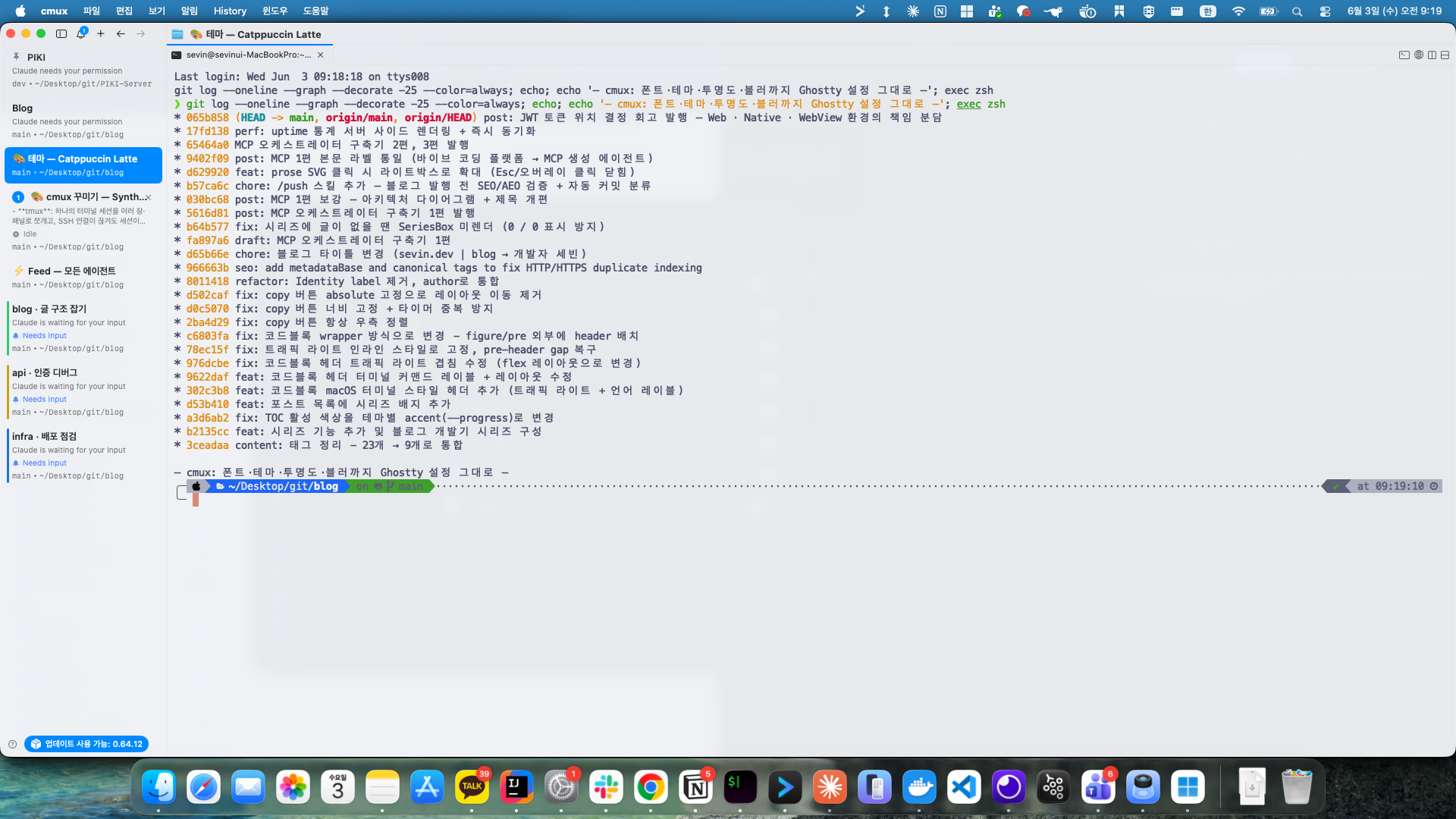The image size is (1456, 819).
Task: Split the pane vertically (side by side)
Action: [x=1432, y=55]
